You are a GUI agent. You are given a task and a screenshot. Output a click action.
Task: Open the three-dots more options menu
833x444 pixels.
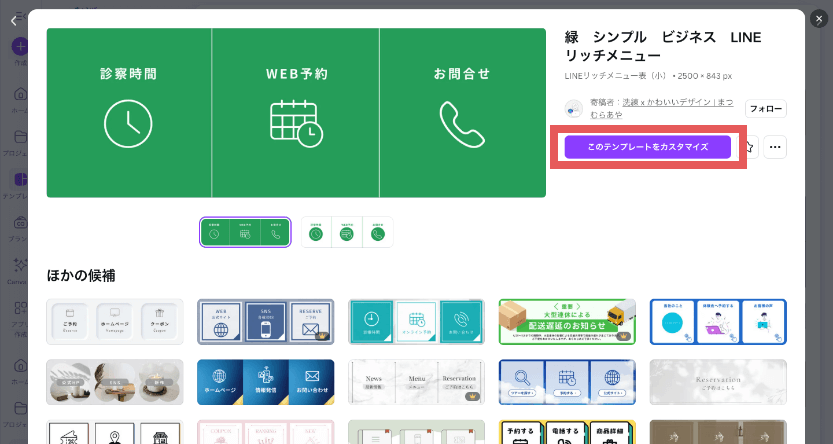tap(775, 147)
